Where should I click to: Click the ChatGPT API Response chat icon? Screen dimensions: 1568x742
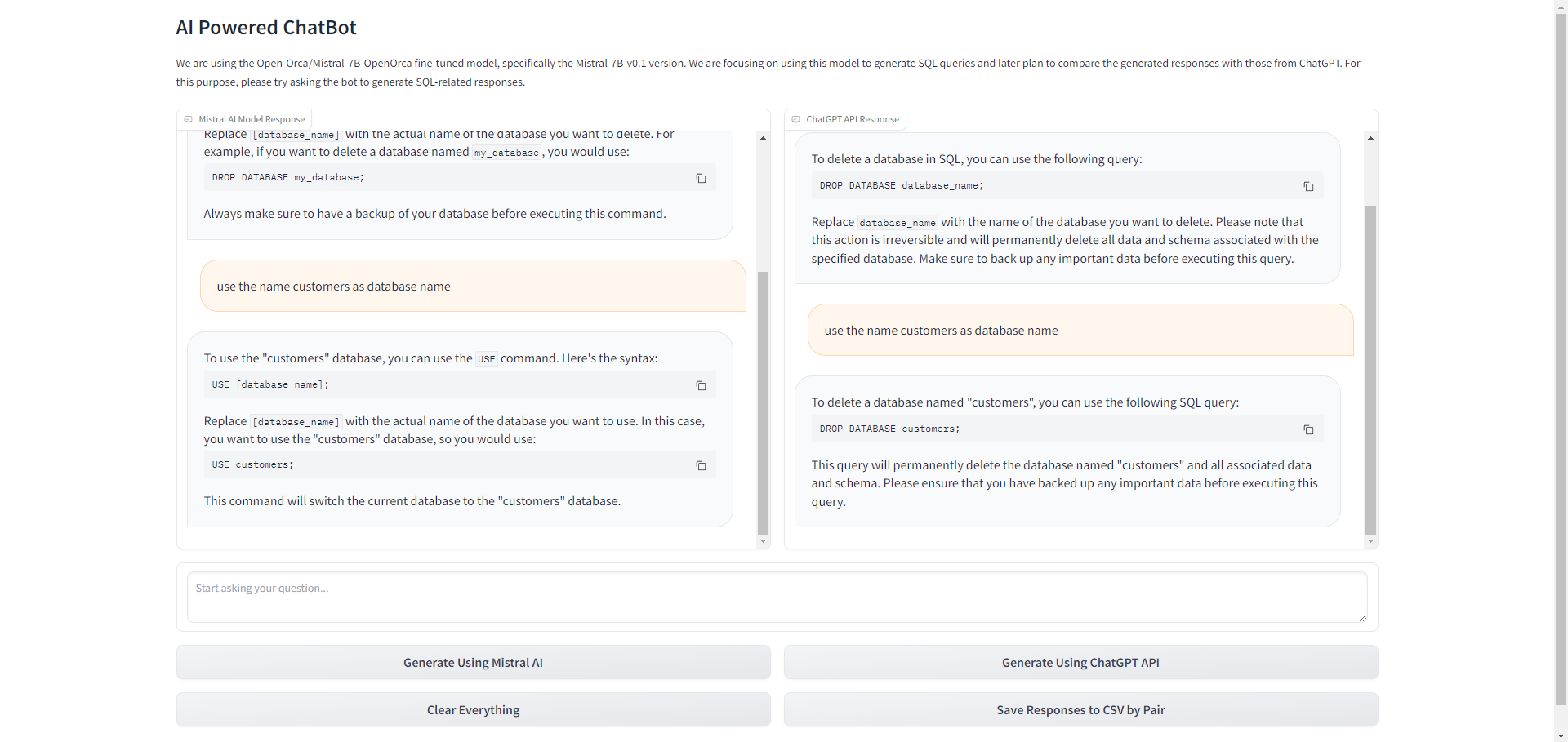tap(796, 119)
